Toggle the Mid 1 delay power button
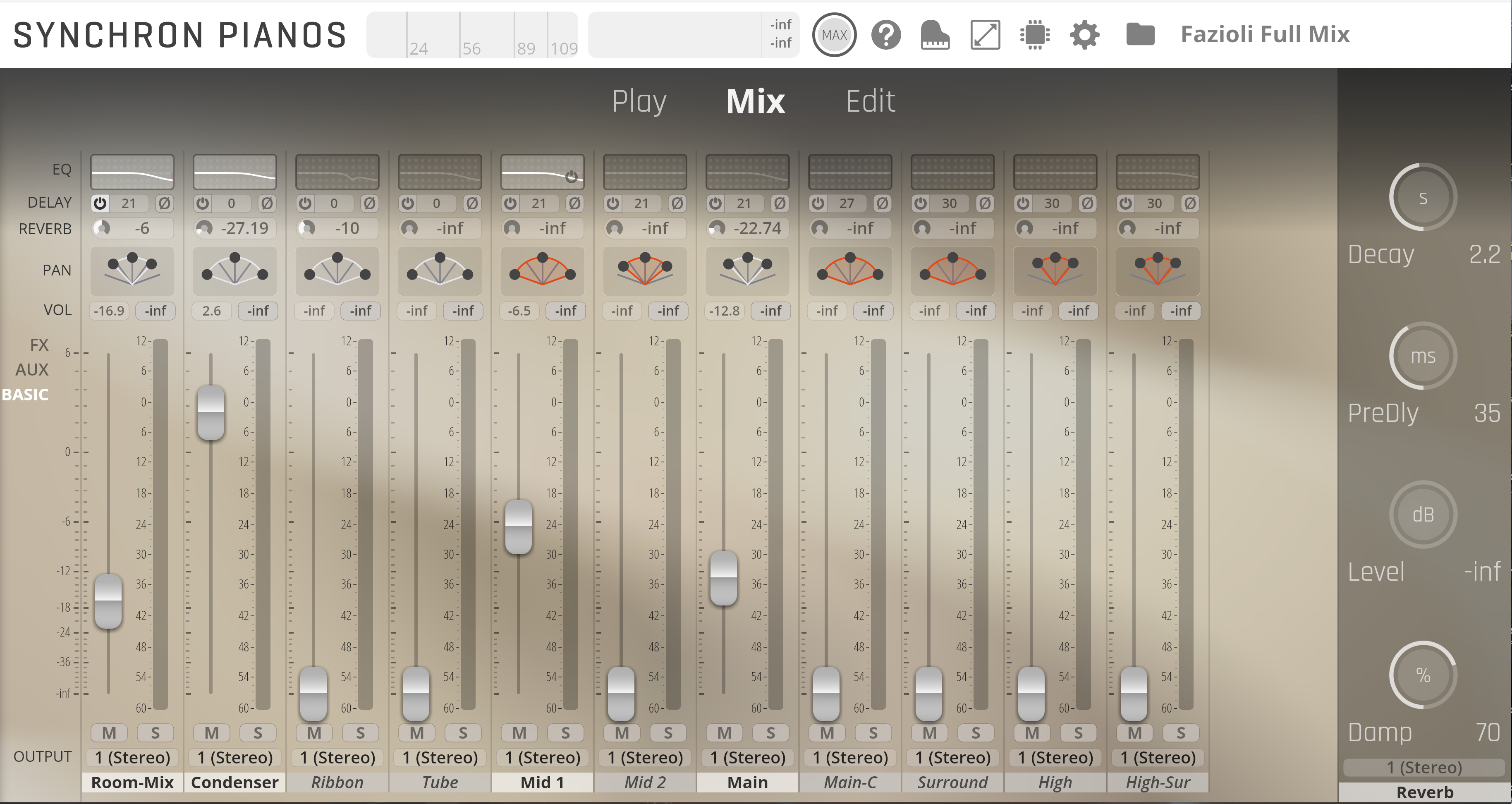1512x804 pixels. 511,203
